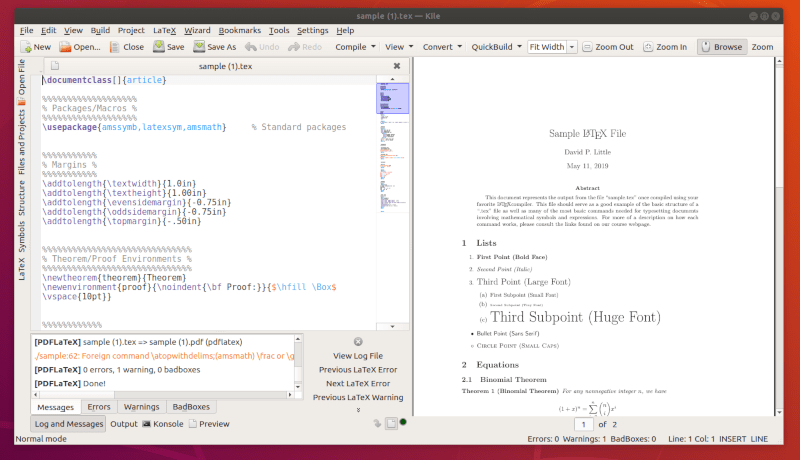Click the Preview tab icon

tap(193, 424)
